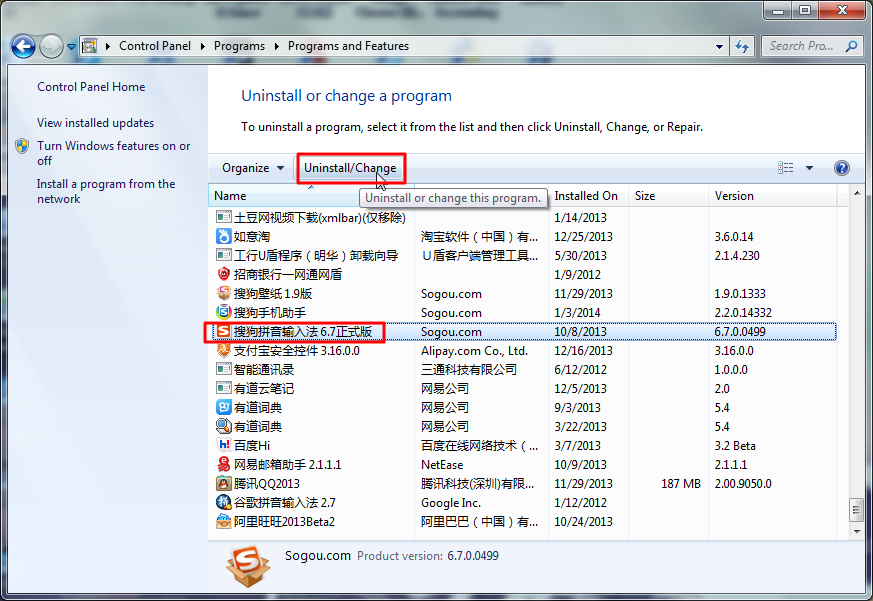Sort by the Version column header
This screenshot has height=601, width=873.
pyautogui.click(x=772, y=196)
